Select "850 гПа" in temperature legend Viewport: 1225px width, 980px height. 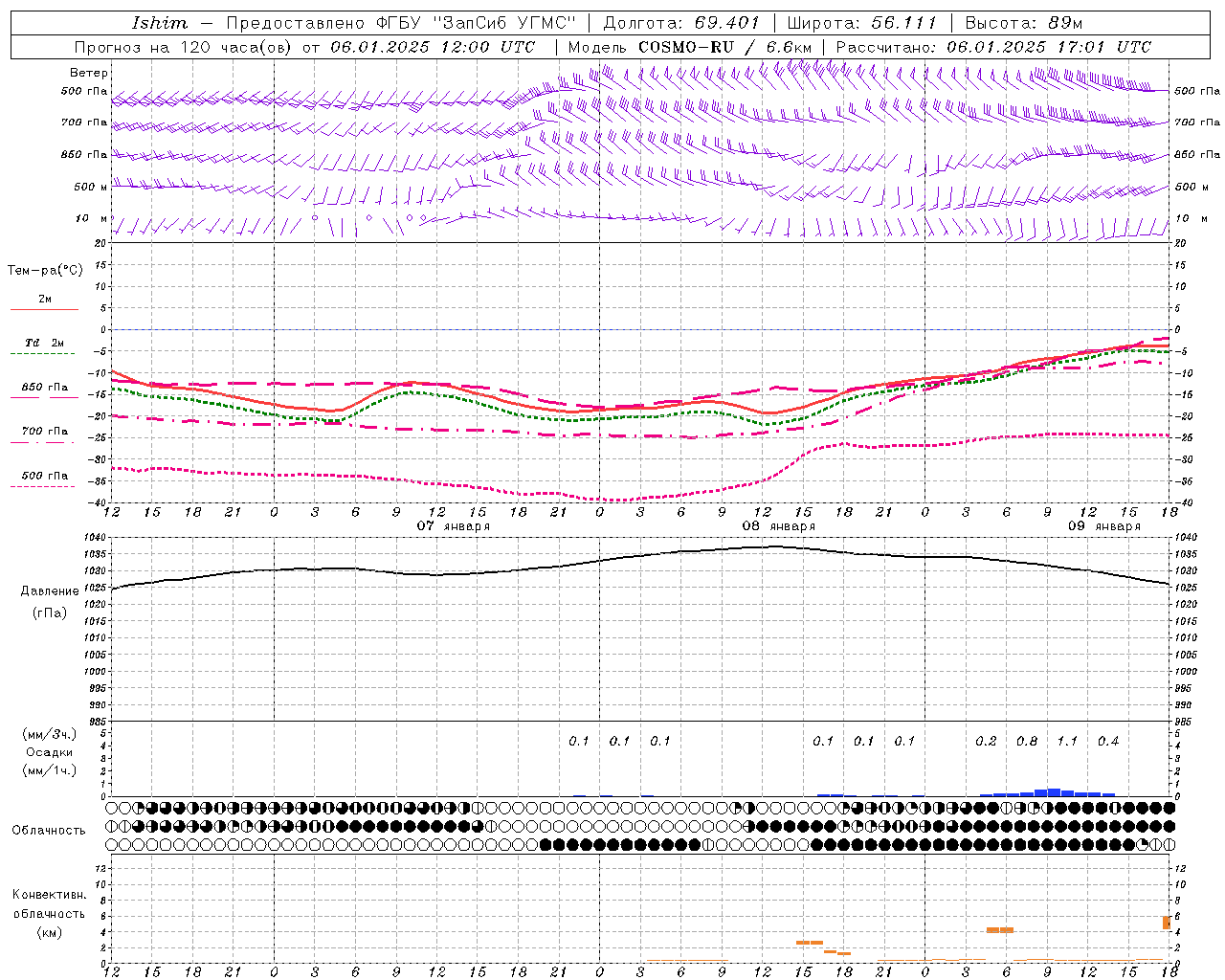coord(45,388)
